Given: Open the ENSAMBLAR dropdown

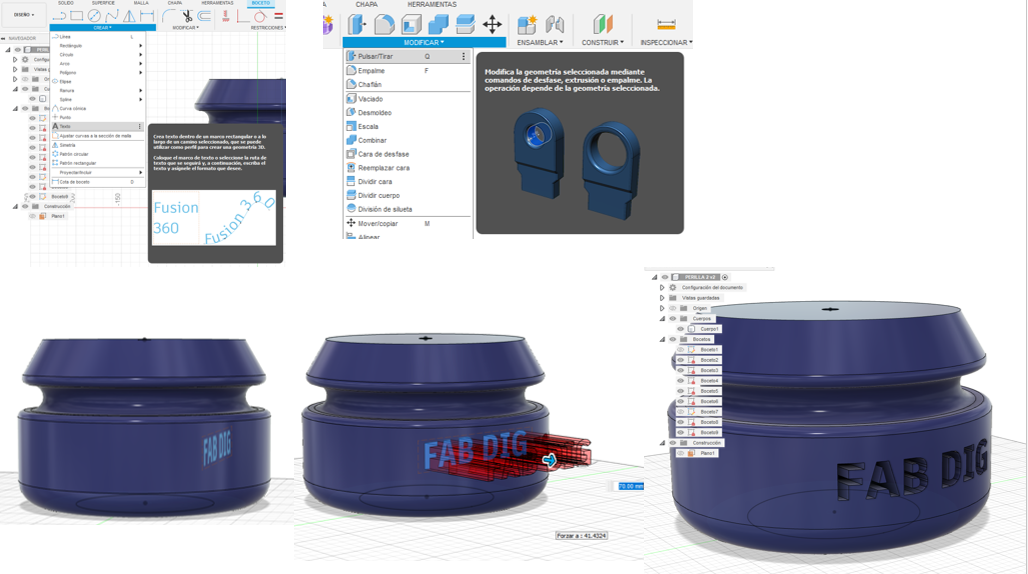Looking at the screenshot, I should (540, 43).
